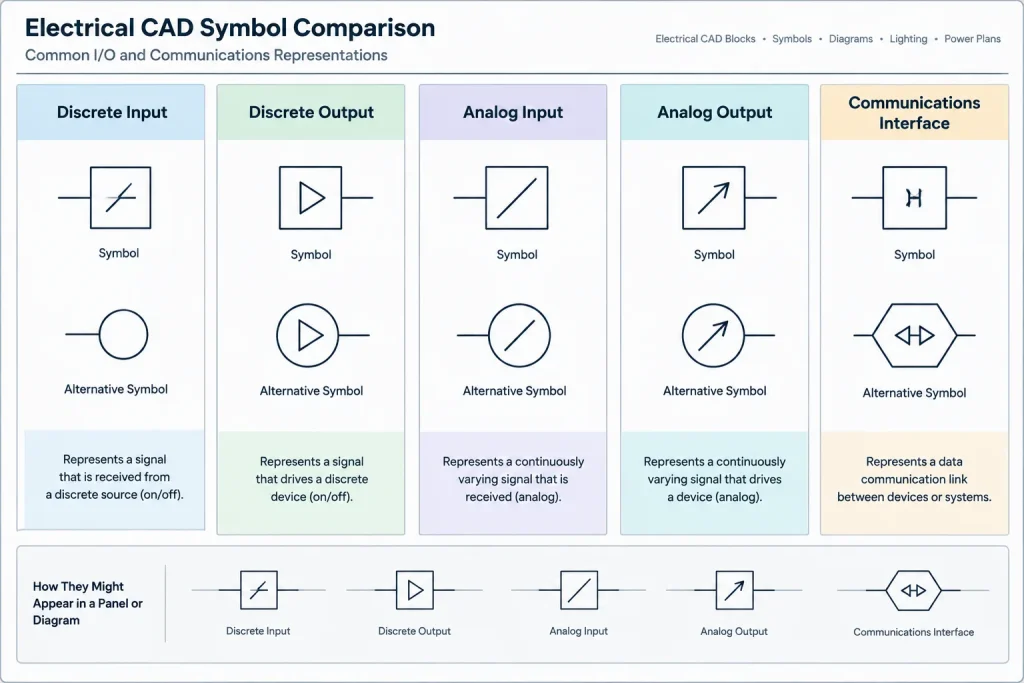
Task: Click the Communications Interface square symbol
Action: pos(914,197)
